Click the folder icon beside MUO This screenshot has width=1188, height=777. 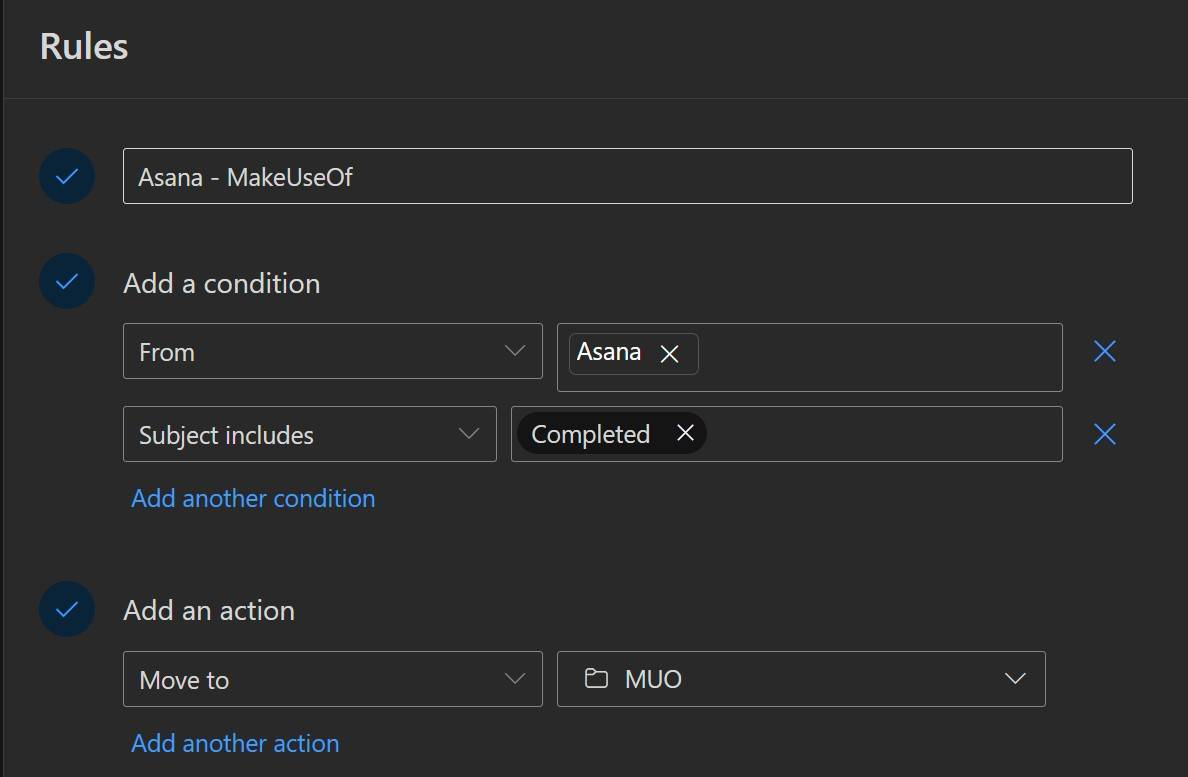597,679
